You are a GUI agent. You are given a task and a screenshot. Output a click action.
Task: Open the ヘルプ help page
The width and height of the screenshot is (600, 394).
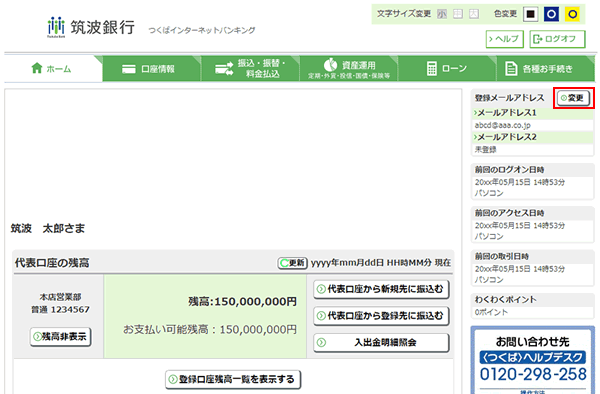click(x=504, y=39)
